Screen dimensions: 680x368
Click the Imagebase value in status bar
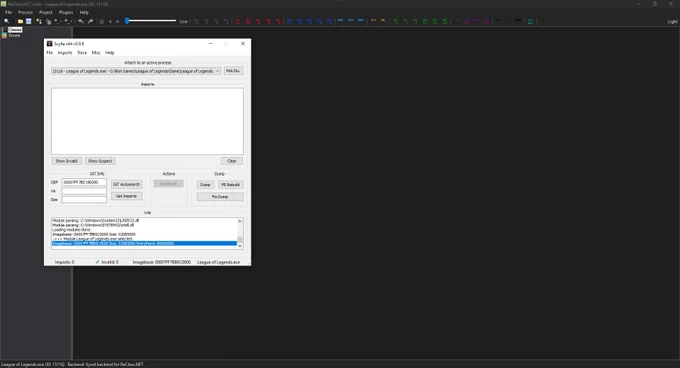pyautogui.click(x=162, y=262)
